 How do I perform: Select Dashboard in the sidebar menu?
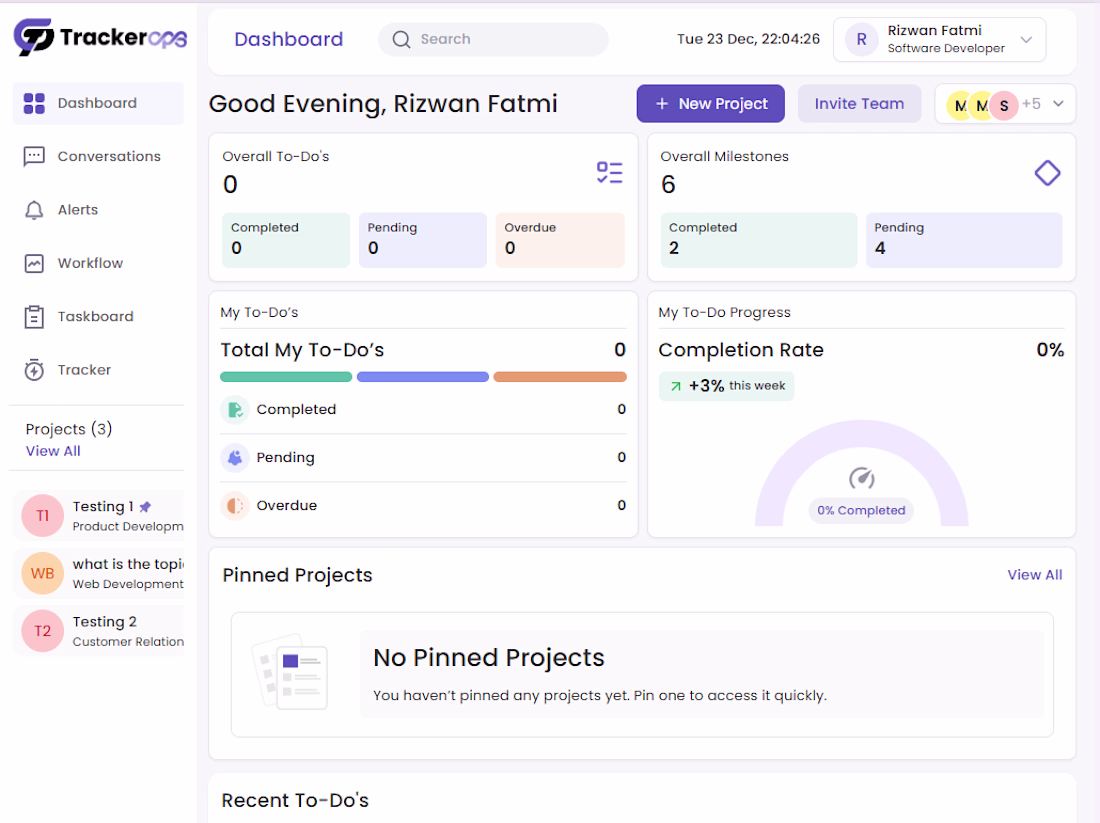pos(98,103)
